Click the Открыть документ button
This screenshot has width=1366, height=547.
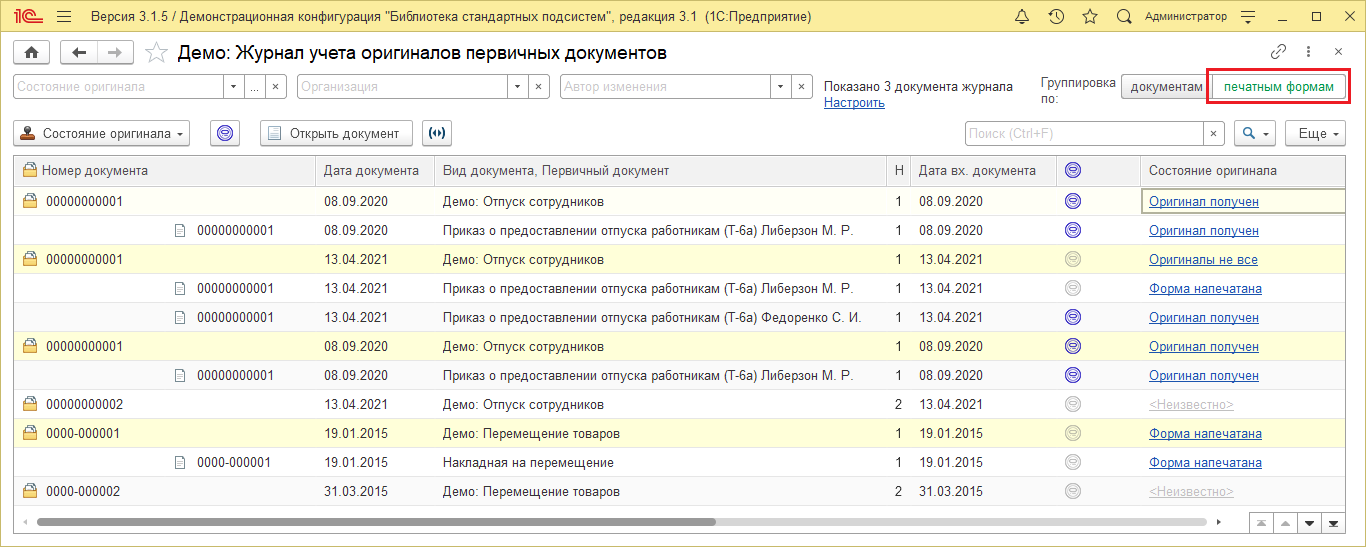point(336,133)
